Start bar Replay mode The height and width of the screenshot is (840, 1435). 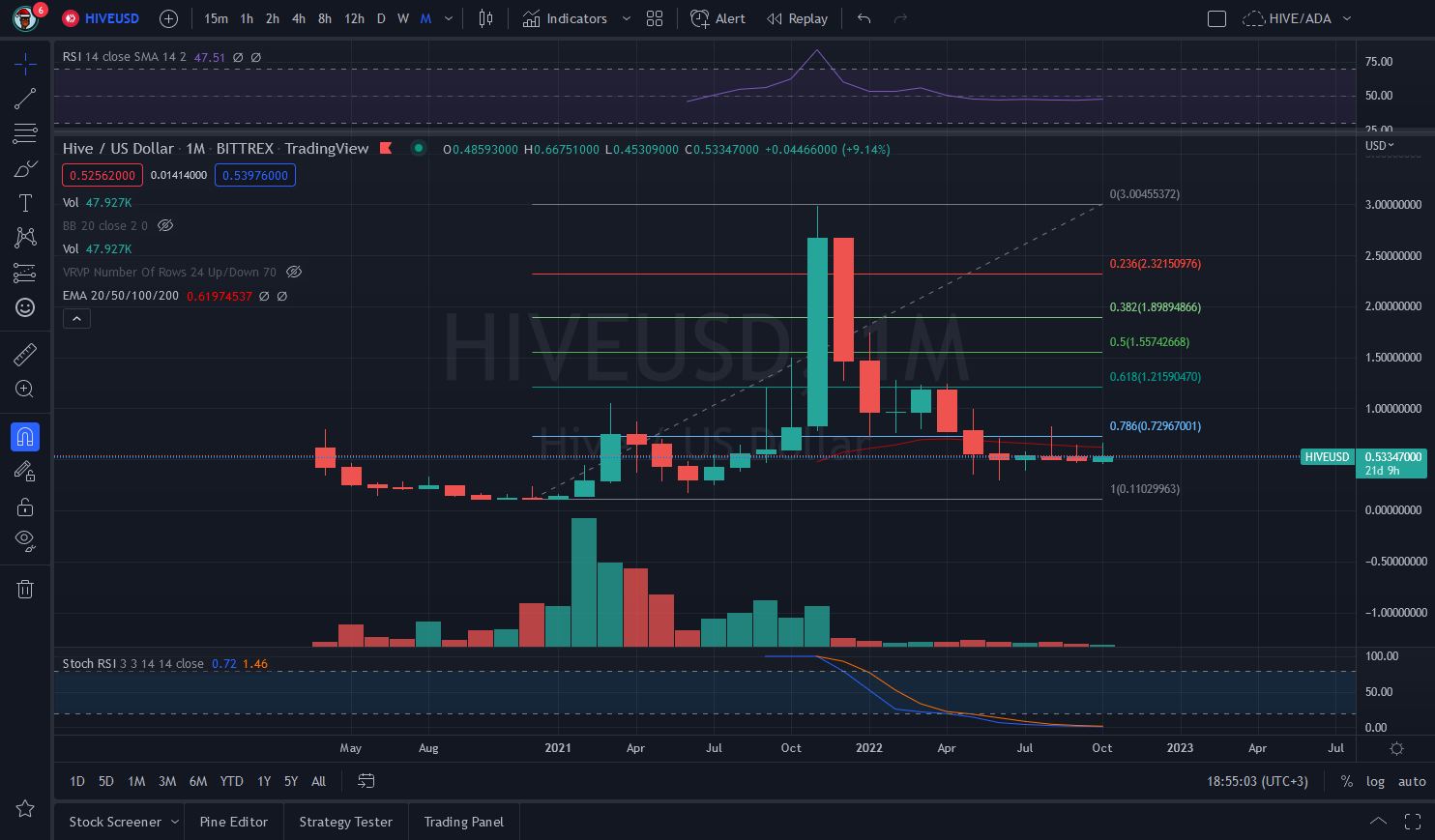[x=798, y=18]
